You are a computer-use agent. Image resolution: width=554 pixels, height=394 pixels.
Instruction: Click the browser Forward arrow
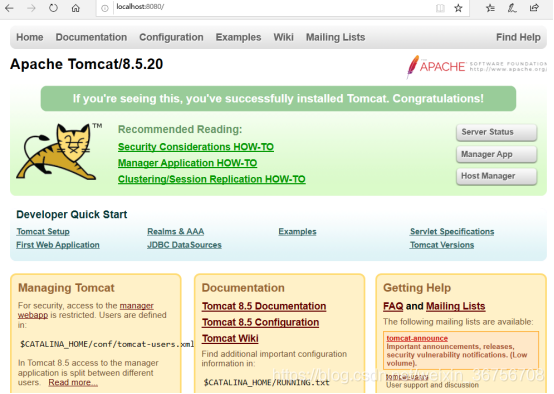[x=31, y=8]
